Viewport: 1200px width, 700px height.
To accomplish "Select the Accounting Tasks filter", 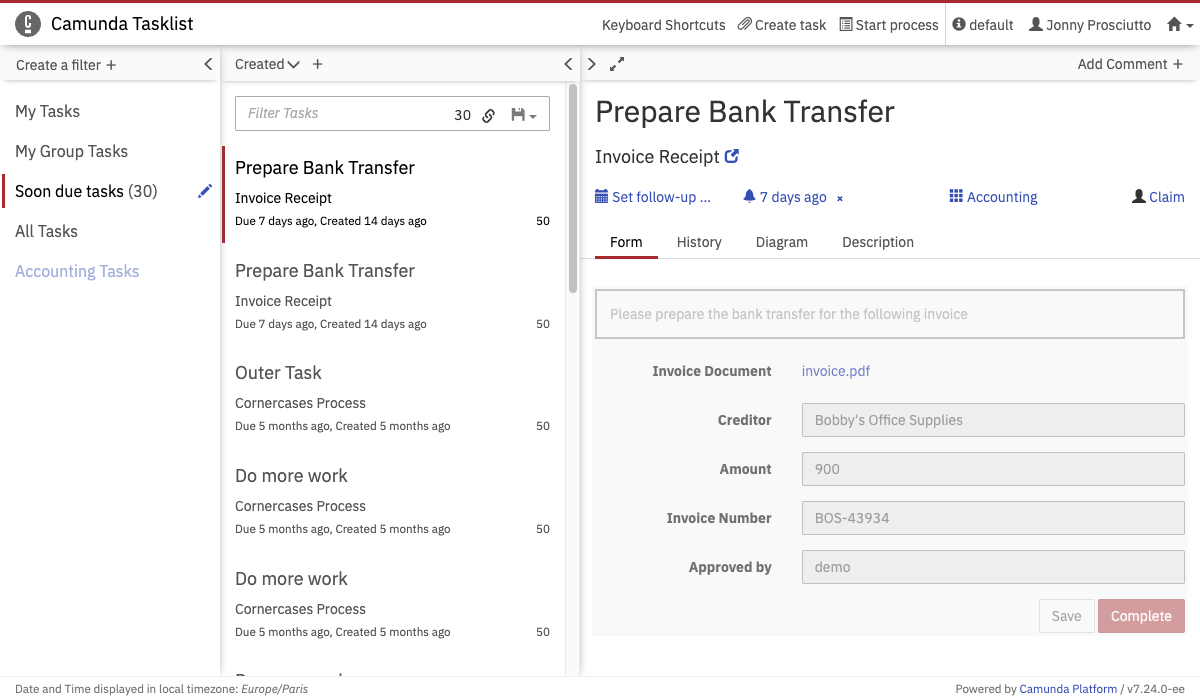I will tap(77, 271).
